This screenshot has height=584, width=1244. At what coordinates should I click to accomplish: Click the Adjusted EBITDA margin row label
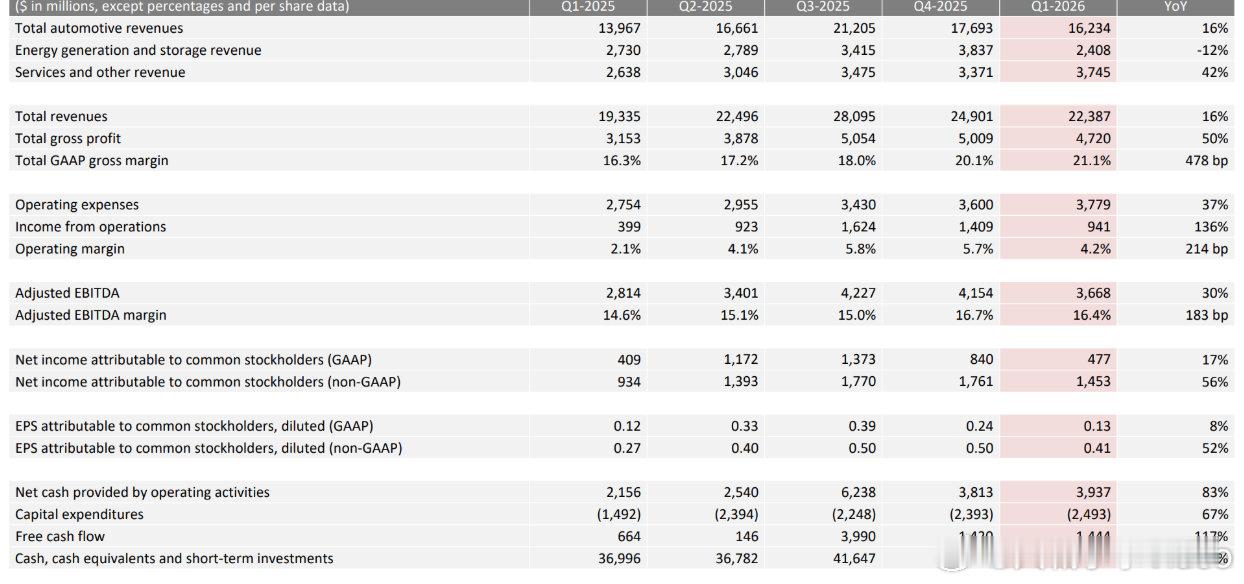coord(91,315)
